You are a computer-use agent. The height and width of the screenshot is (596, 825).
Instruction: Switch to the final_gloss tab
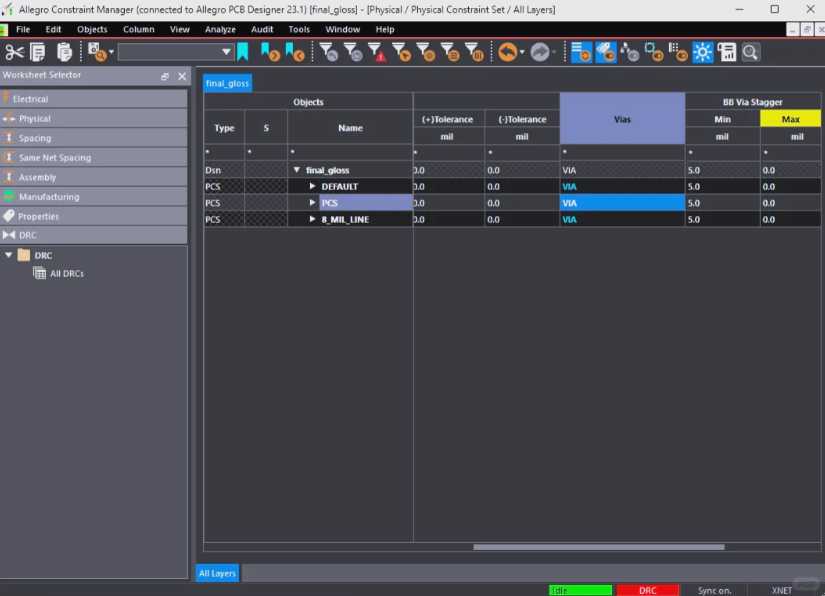point(227,83)
